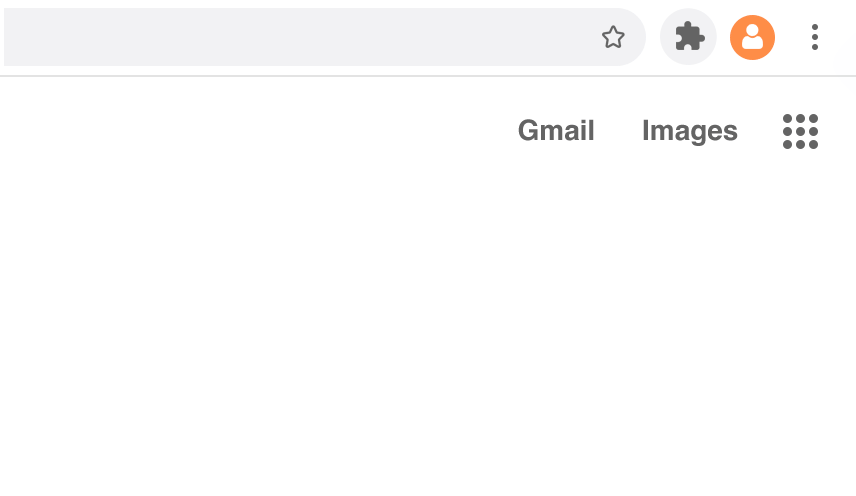This screenshot has width=856, height=496.
Task: Open the vertical ellipsis browser menu
Action: tap(815, 38)
